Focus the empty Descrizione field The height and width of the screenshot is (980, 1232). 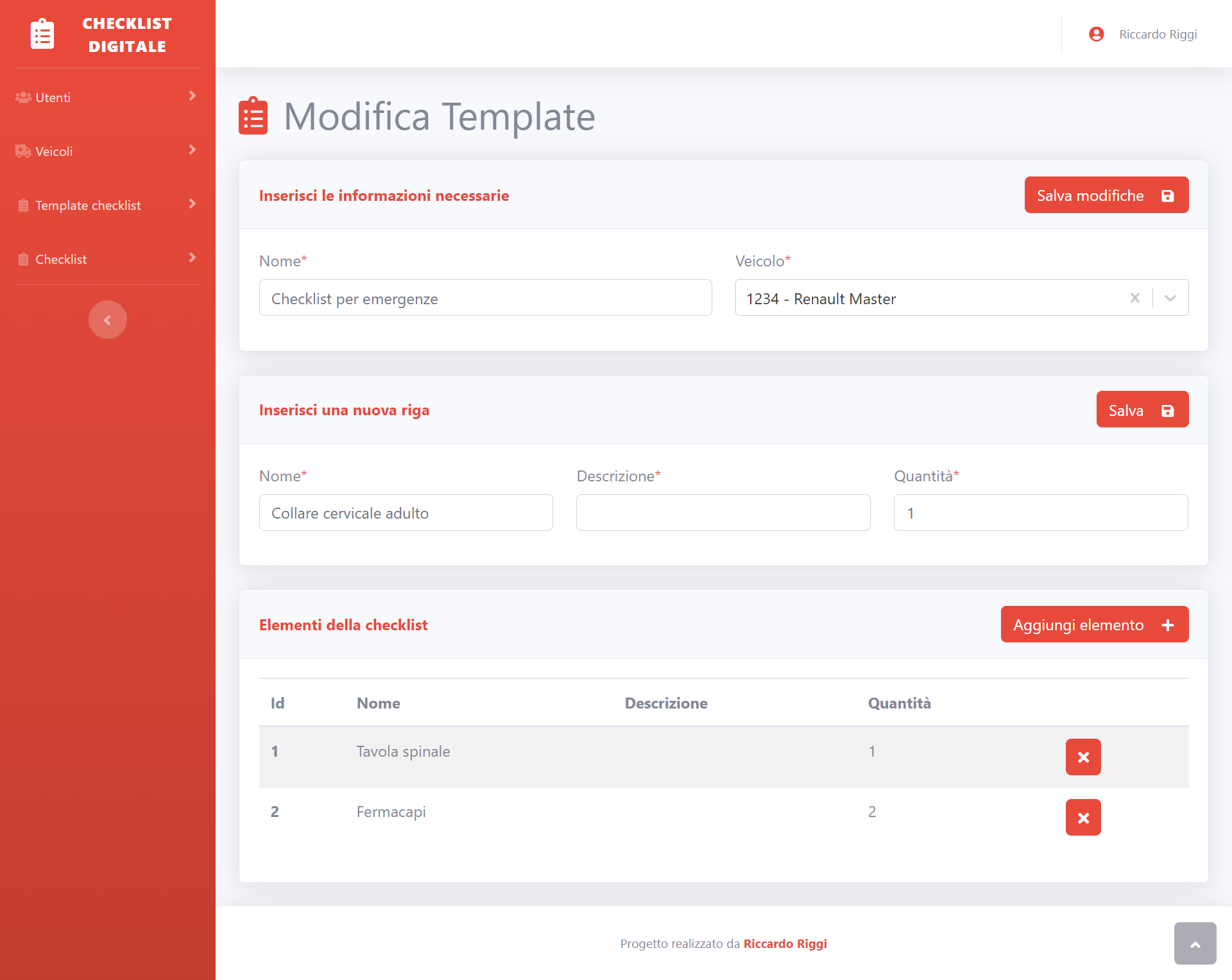point(723,513)
